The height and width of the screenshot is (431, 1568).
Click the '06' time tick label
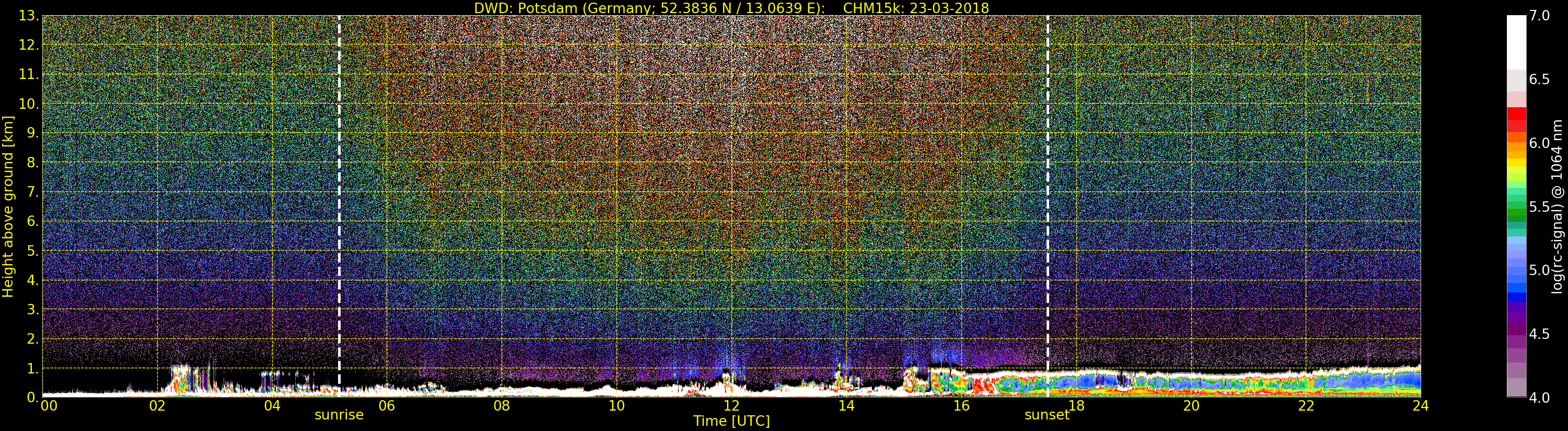tap(387, 405)
